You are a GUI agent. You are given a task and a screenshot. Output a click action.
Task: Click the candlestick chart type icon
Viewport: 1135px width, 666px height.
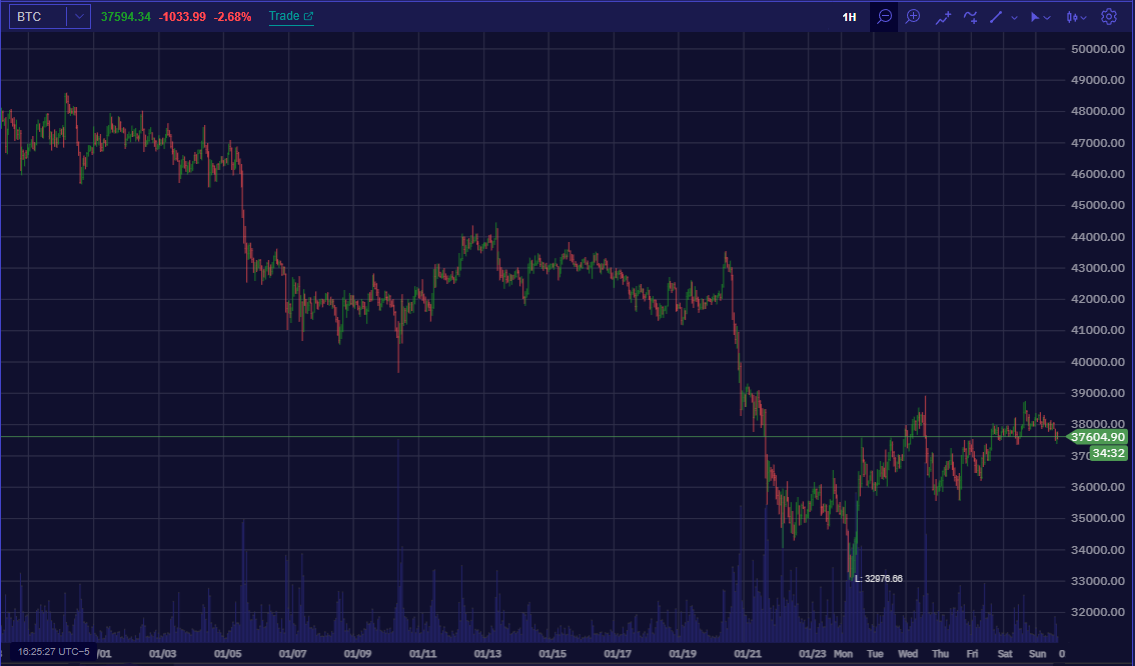point(1072,17)
